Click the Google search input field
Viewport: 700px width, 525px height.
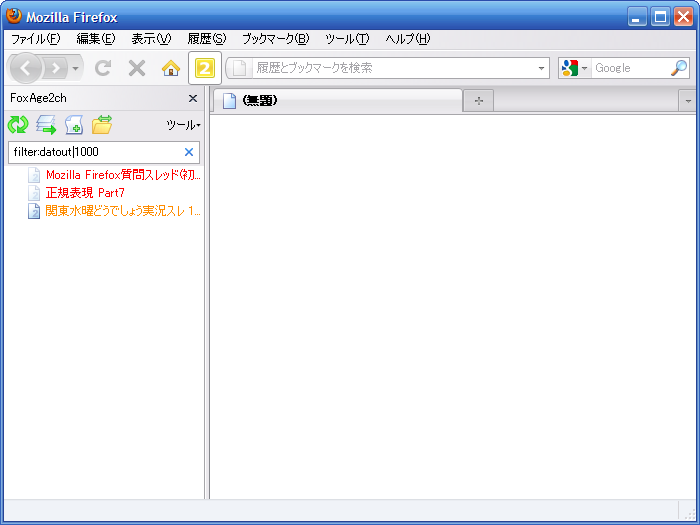[x=630, y=68]
